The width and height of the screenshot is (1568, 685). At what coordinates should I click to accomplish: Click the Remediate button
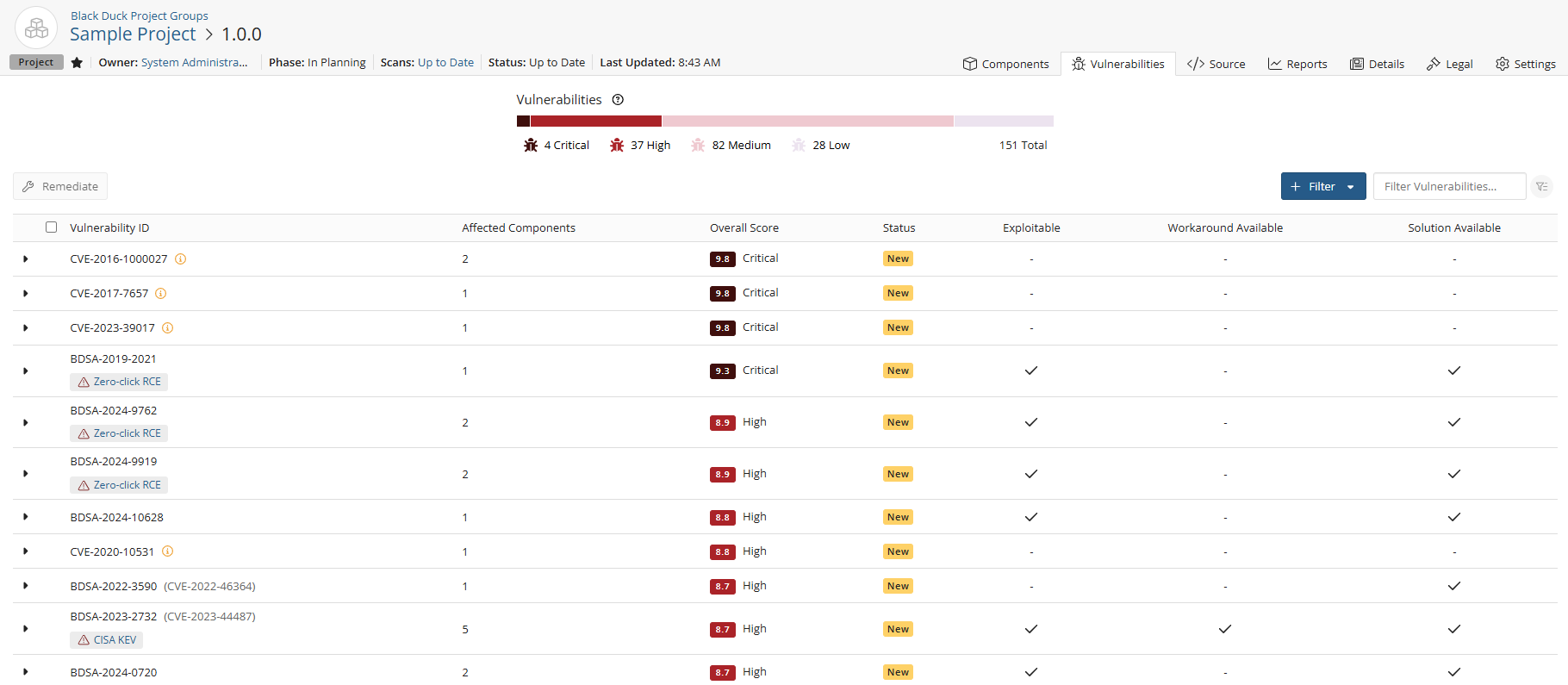pos(60,187)
